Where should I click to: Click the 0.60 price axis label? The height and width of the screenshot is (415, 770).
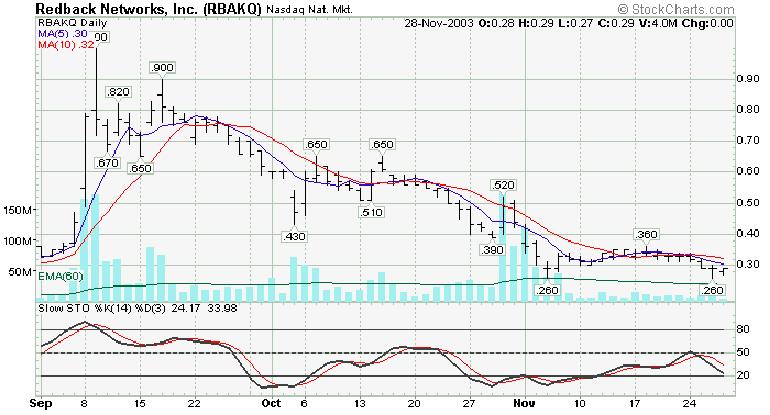748,171
